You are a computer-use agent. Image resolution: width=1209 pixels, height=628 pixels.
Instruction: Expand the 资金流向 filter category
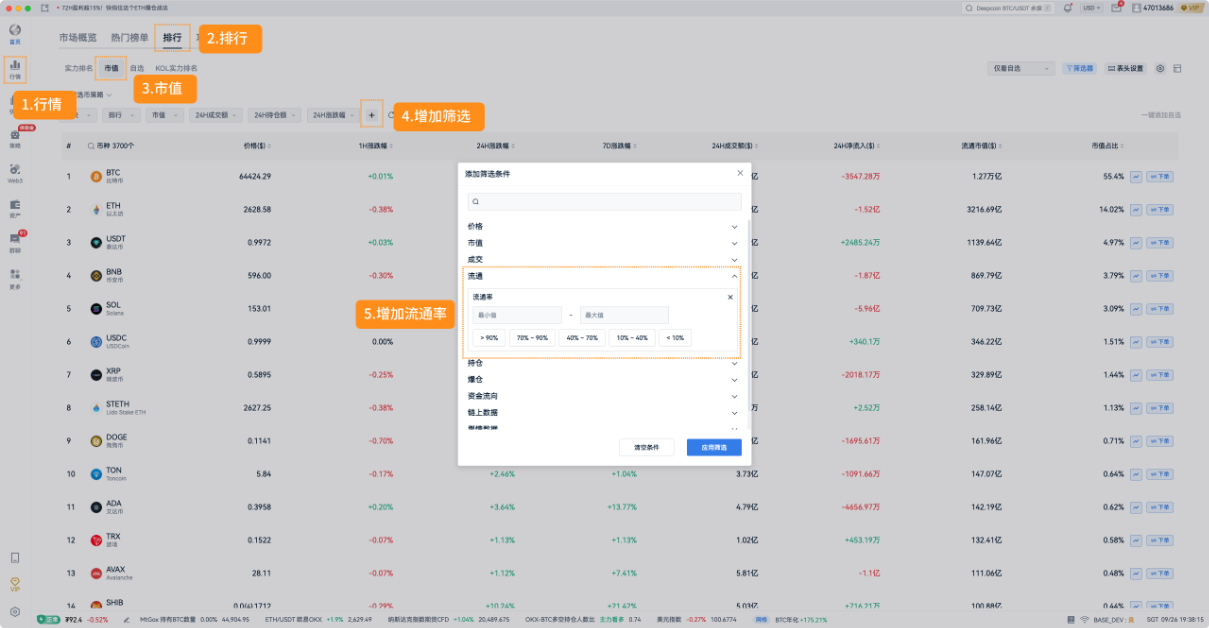click(x=602, y=396)
